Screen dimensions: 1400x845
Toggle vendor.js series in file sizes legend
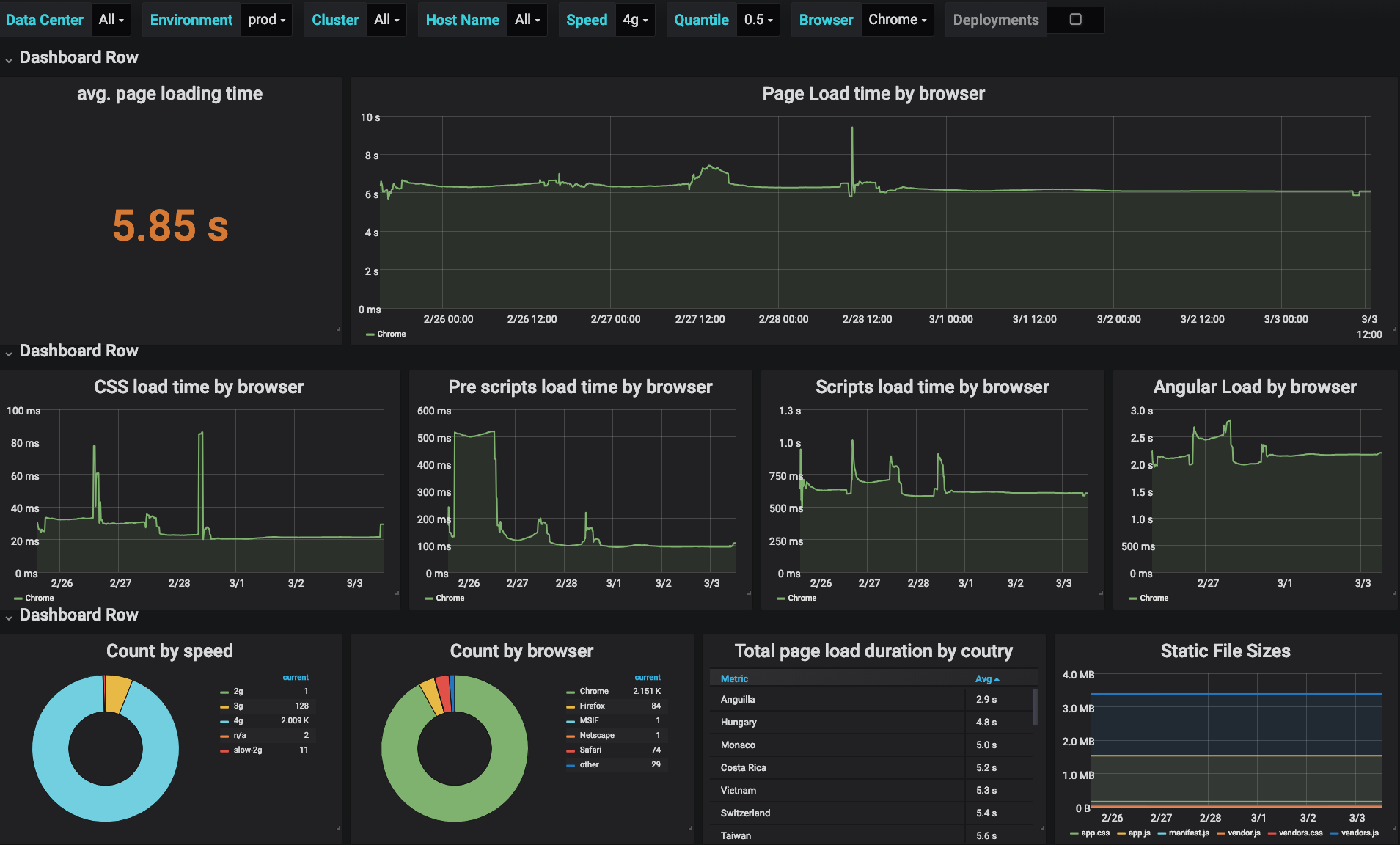(1244, 833)
